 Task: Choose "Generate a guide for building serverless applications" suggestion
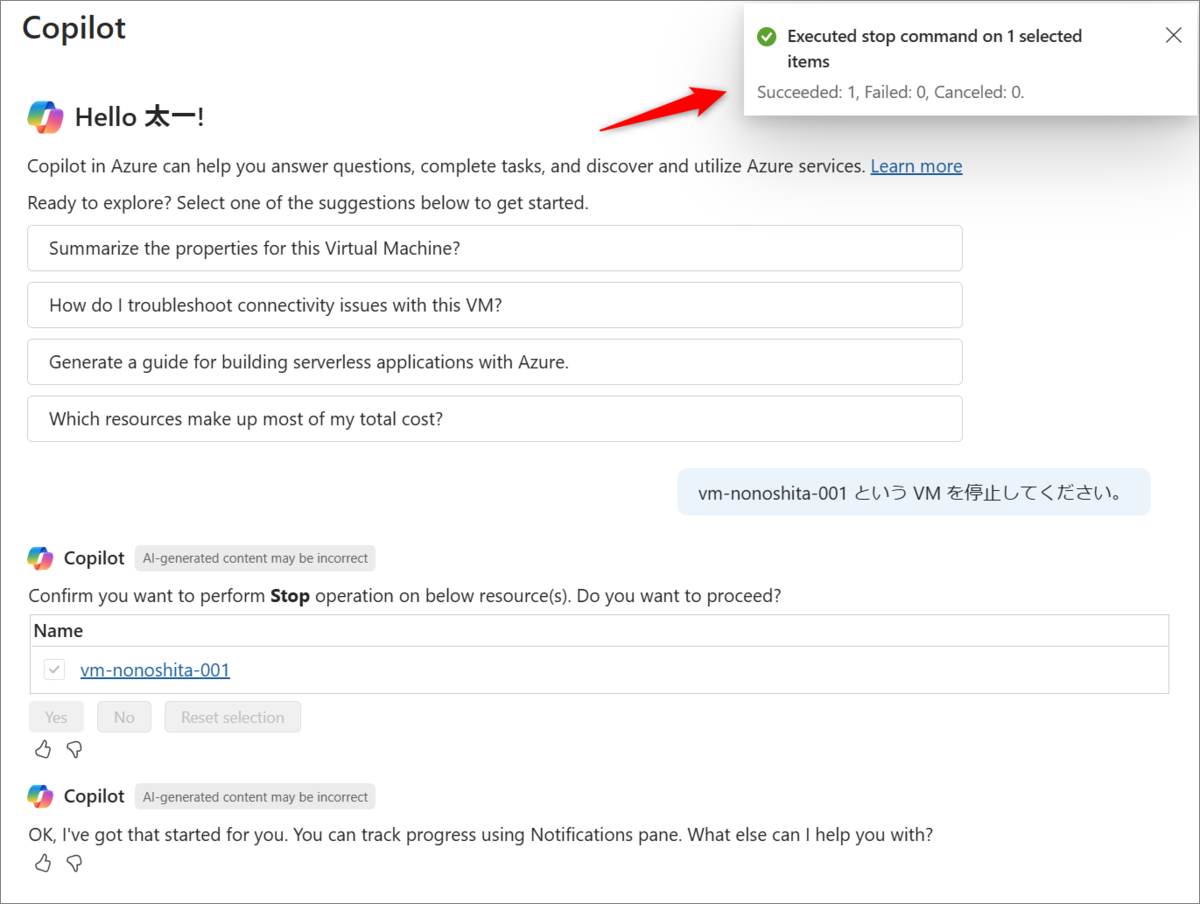click(494, 362)
